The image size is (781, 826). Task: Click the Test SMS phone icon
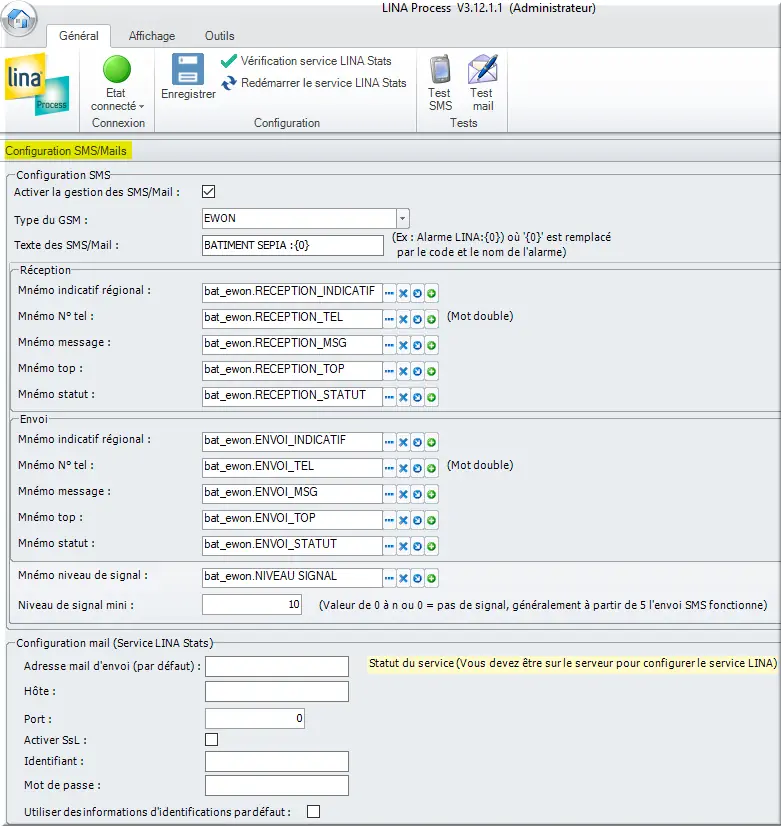[x=440, y=70]
